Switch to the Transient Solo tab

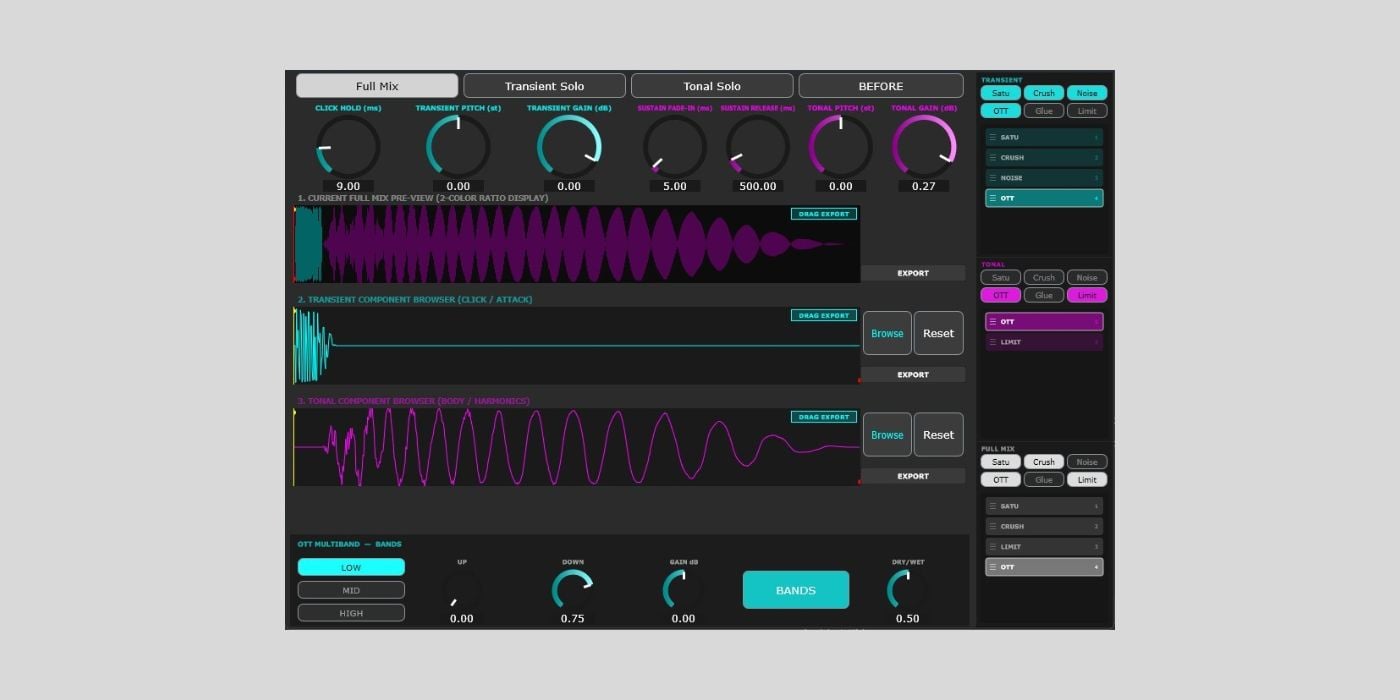coord(544,86)
